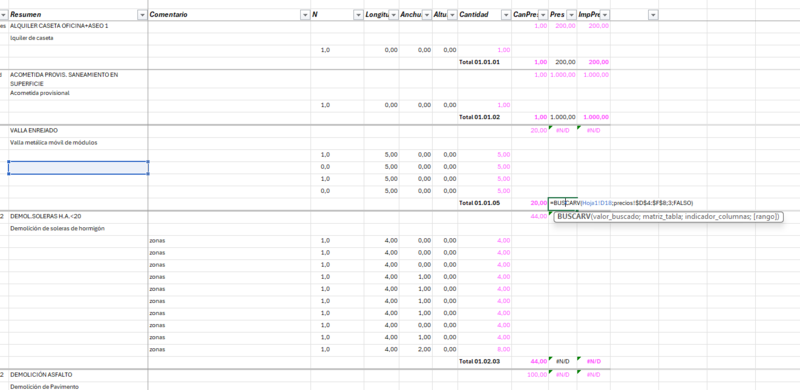Click the cell being edited with the =BUSCARV formula

click(x=563, y=203)
